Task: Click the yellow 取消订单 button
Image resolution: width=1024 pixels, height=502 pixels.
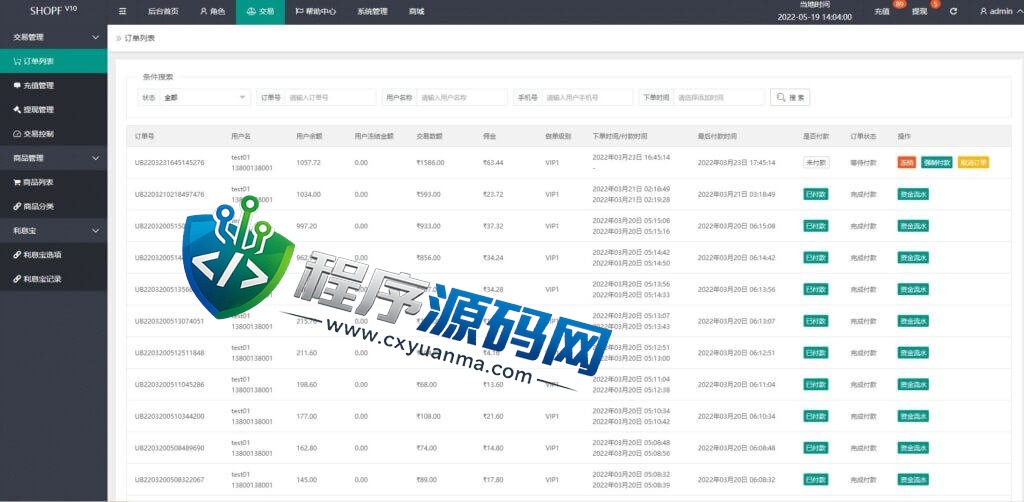Action: (x=973, y=163)
